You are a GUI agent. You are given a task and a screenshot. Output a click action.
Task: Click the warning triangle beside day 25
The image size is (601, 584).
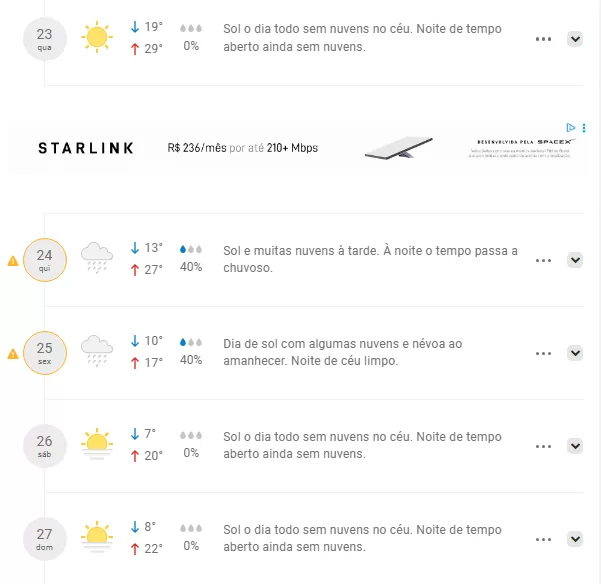[13, 353]
